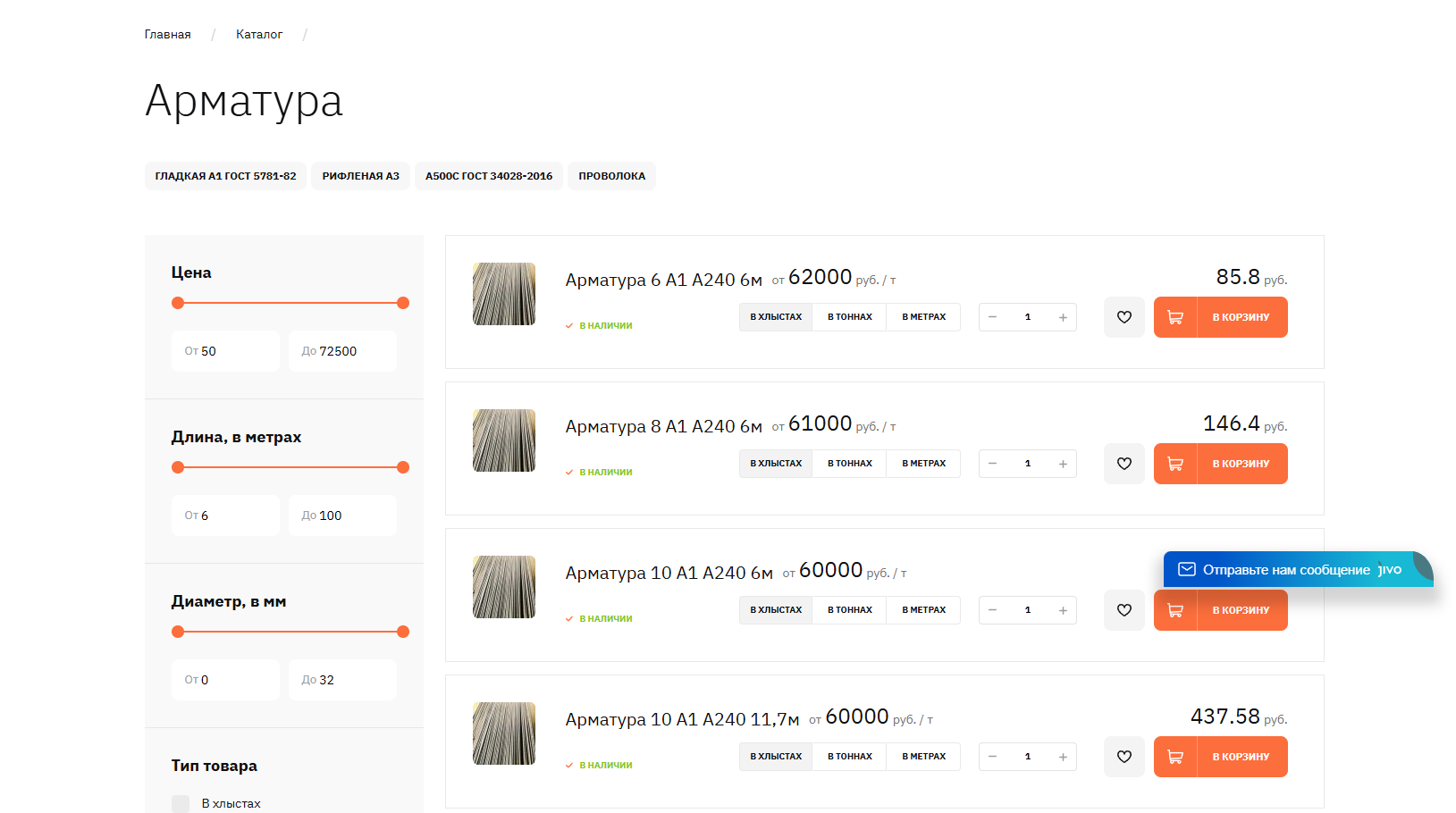Click the right handle of the Цена slider

(x=403, y=303)
